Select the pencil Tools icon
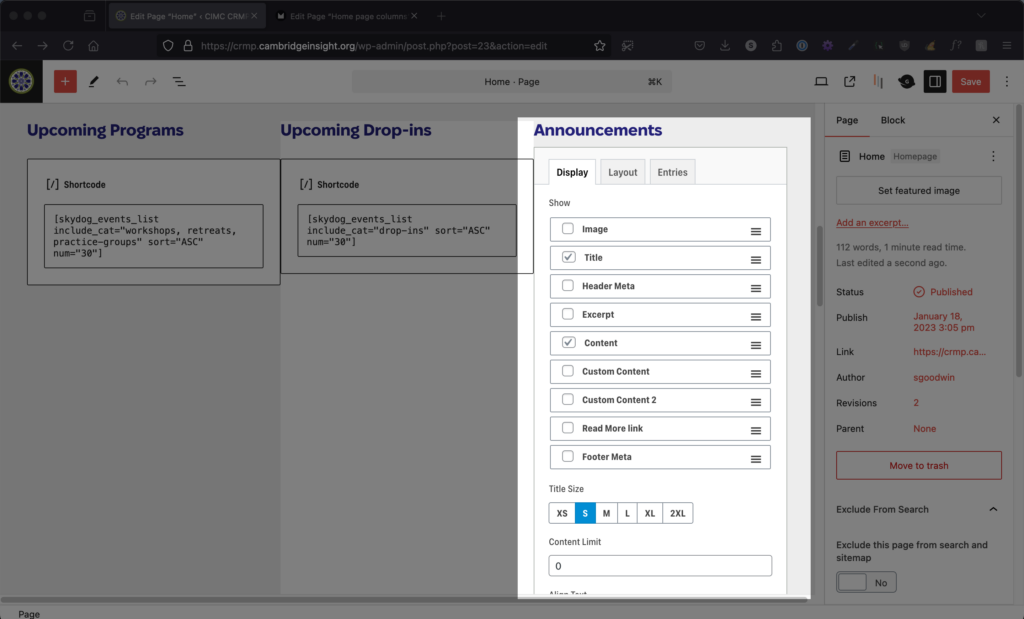Viewport: 1024px width, 619px height. [94, 82]
